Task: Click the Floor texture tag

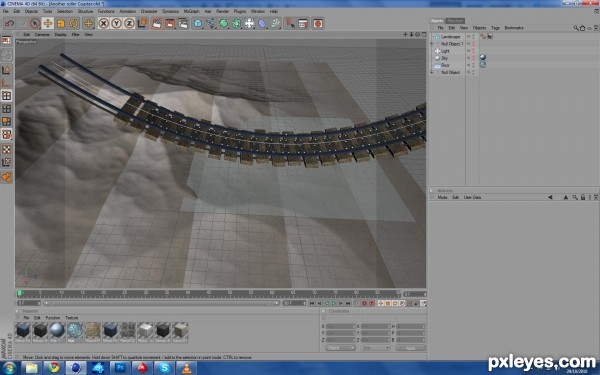Action: (x=483, y=65)
